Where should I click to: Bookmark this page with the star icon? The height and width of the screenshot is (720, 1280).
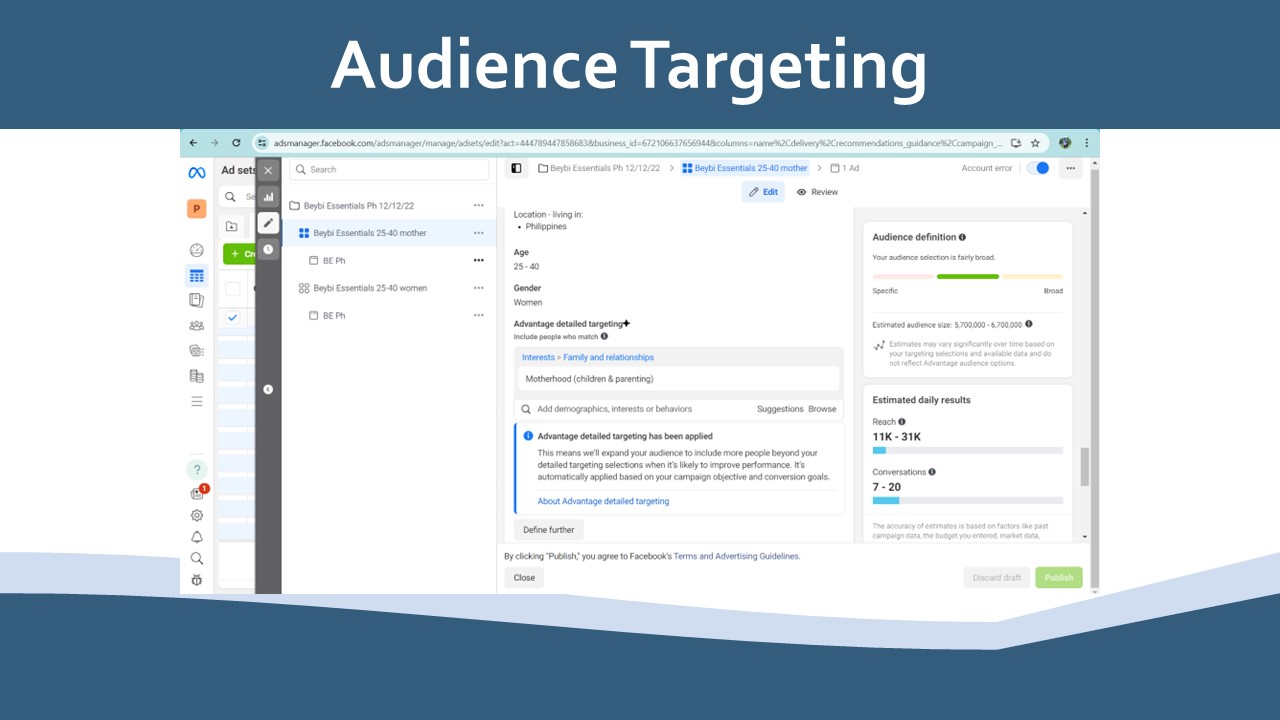1036,143
